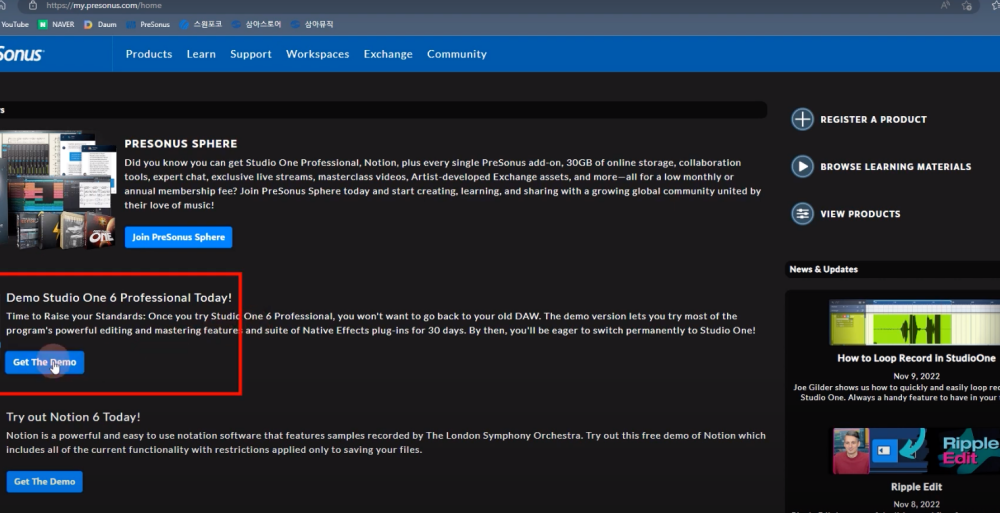Click the PreSonus Sphere product bundle image
This screenshot has width=1000, height=513.
(x=58, y=190)
